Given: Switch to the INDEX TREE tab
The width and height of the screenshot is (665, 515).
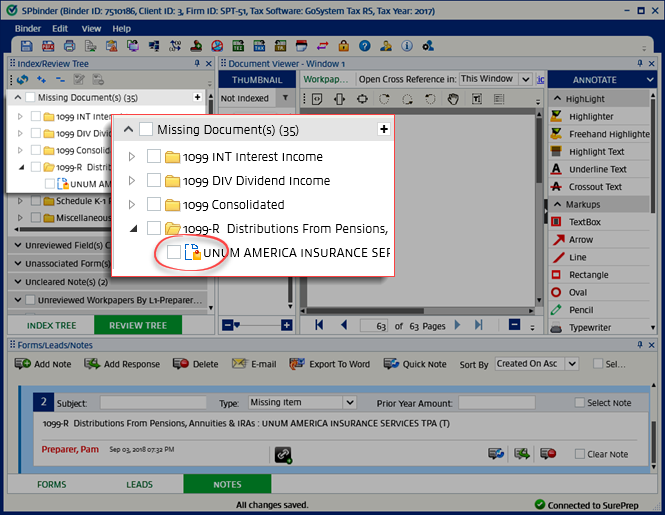Looking at the screenshot, I should click(51, 325).
